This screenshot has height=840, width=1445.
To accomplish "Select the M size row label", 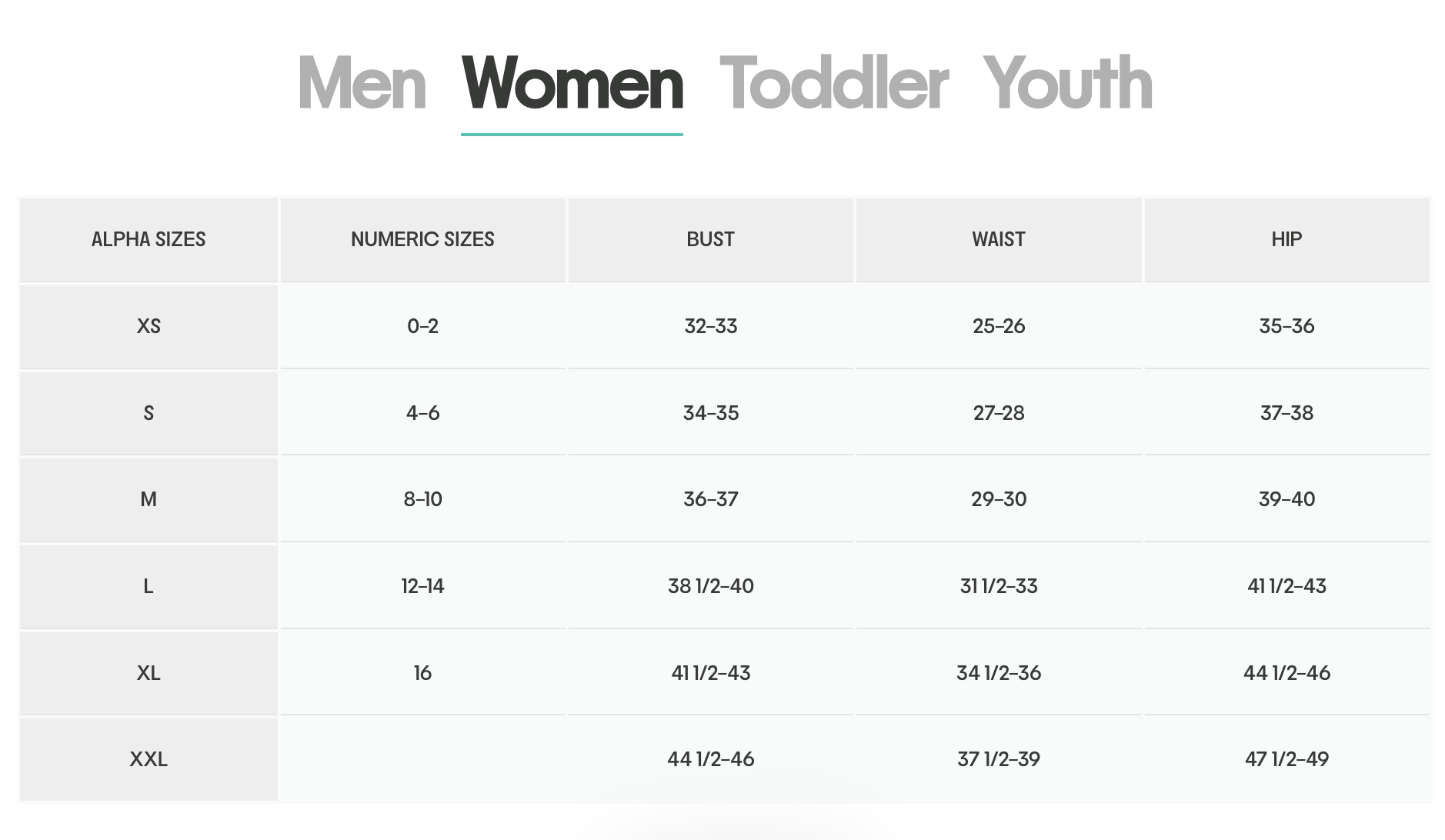I will (x=149, y=499).
